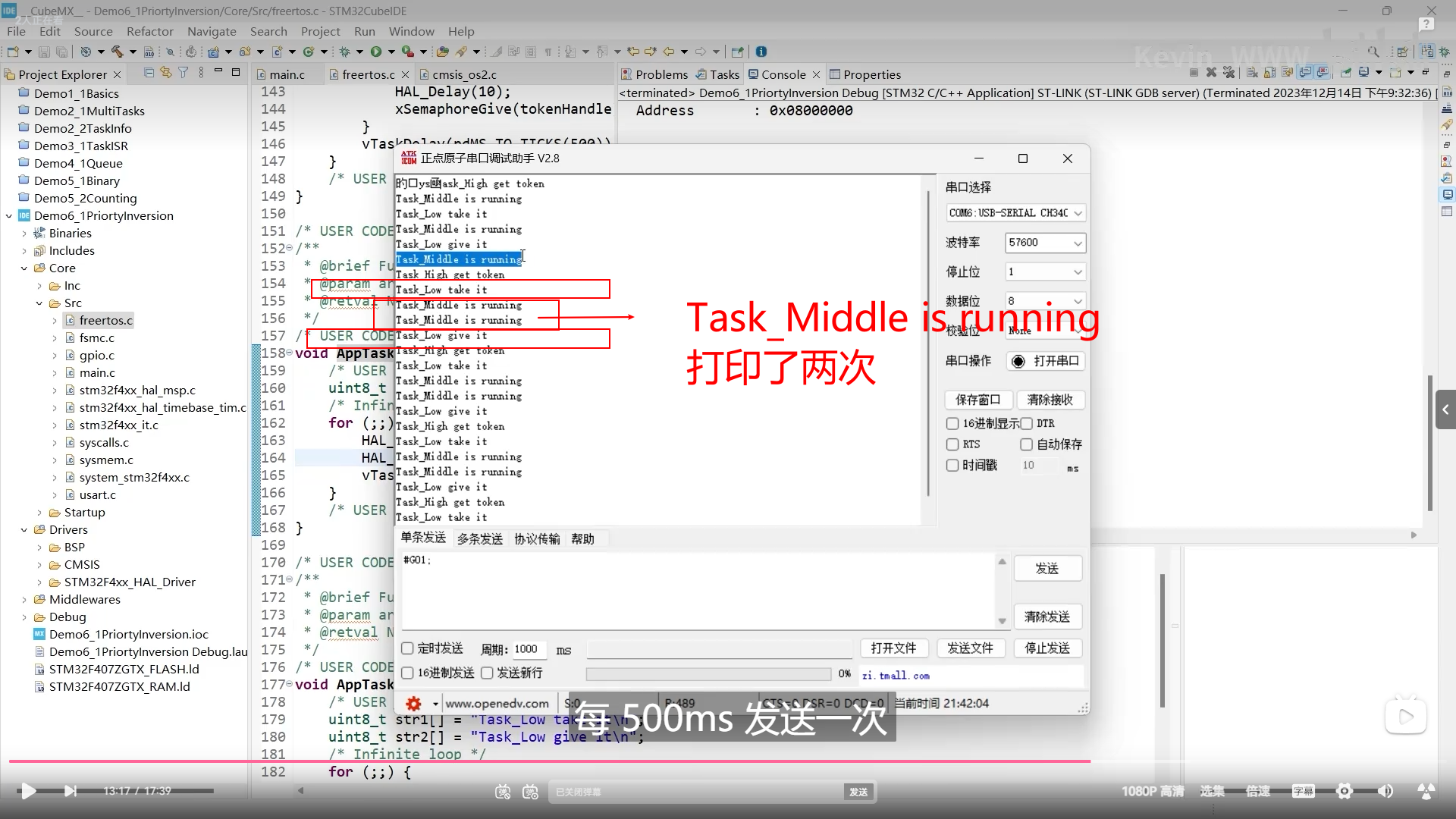This screenshot has height=819, width=1456.
Task: Enable the 时间戳 checkbox
Action: click(952, 466)
